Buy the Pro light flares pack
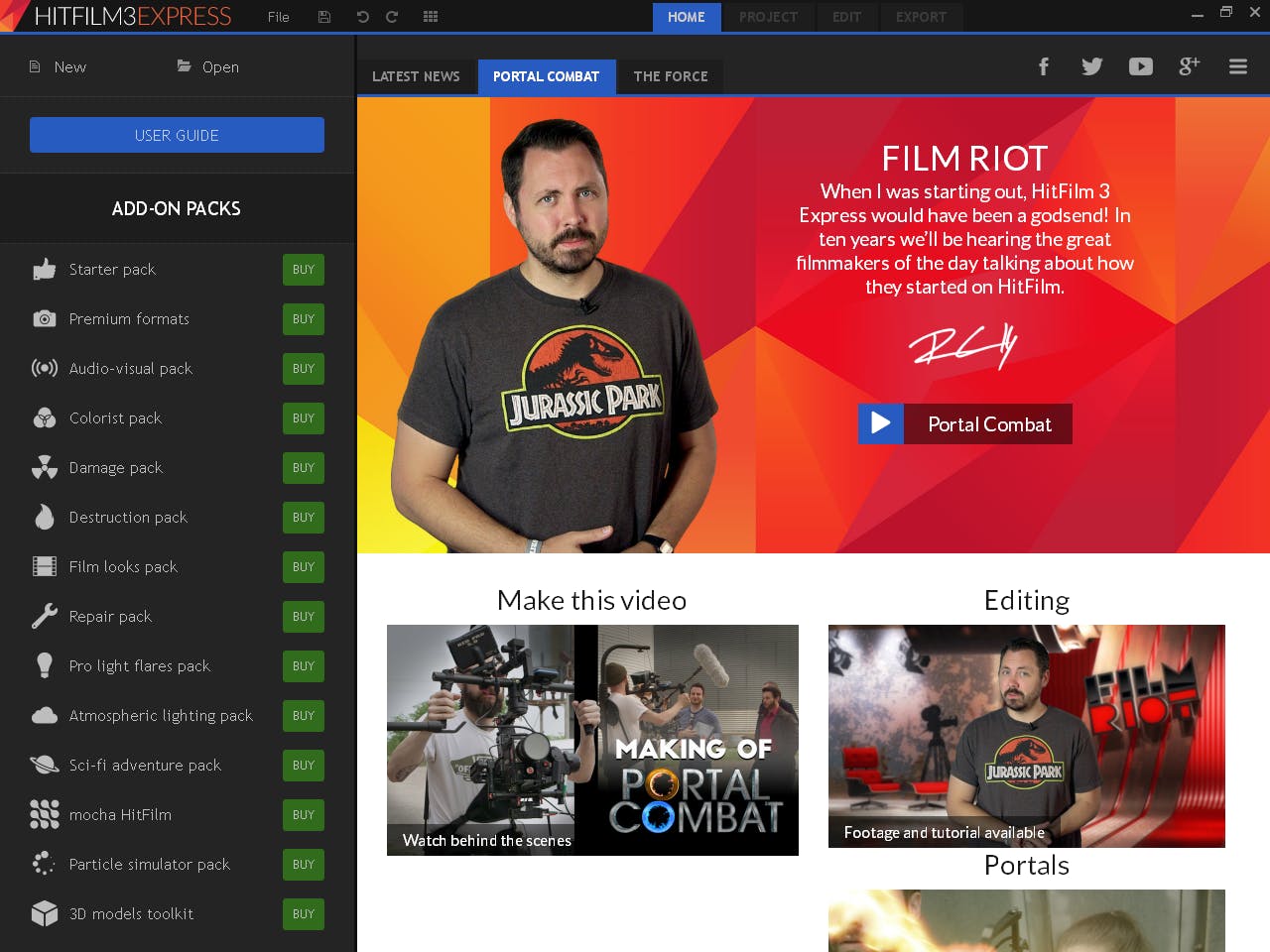The image size is (1270, 952). (x=304, y=666)
